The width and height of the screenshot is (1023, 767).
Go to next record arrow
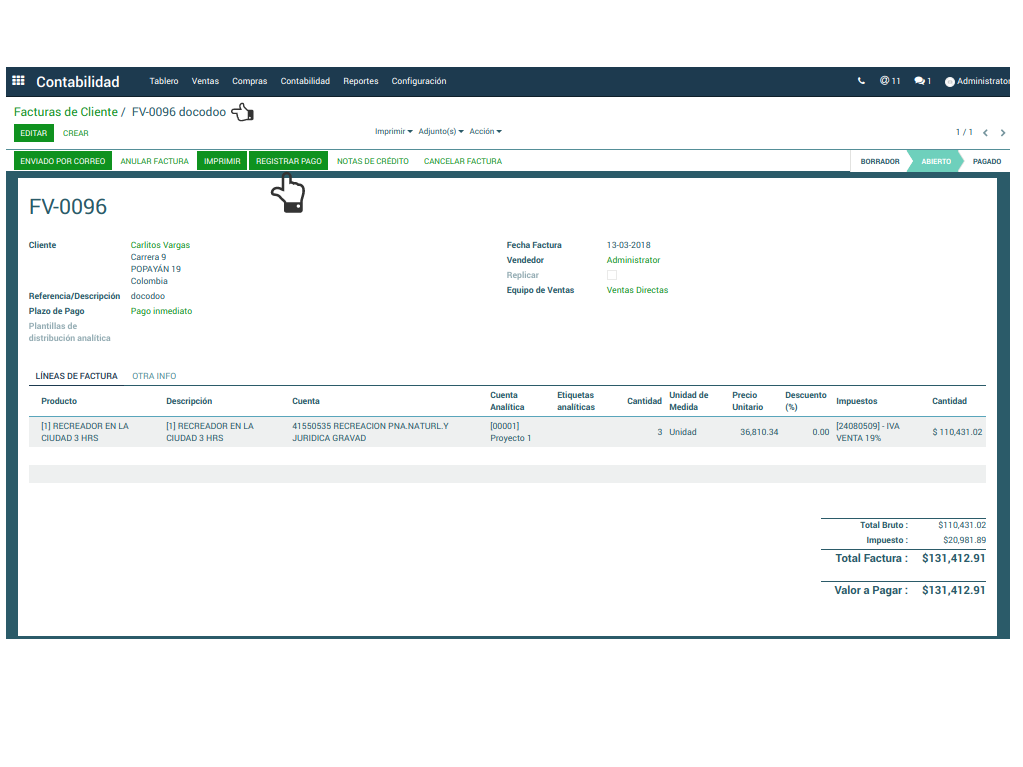click(1003, 133)
